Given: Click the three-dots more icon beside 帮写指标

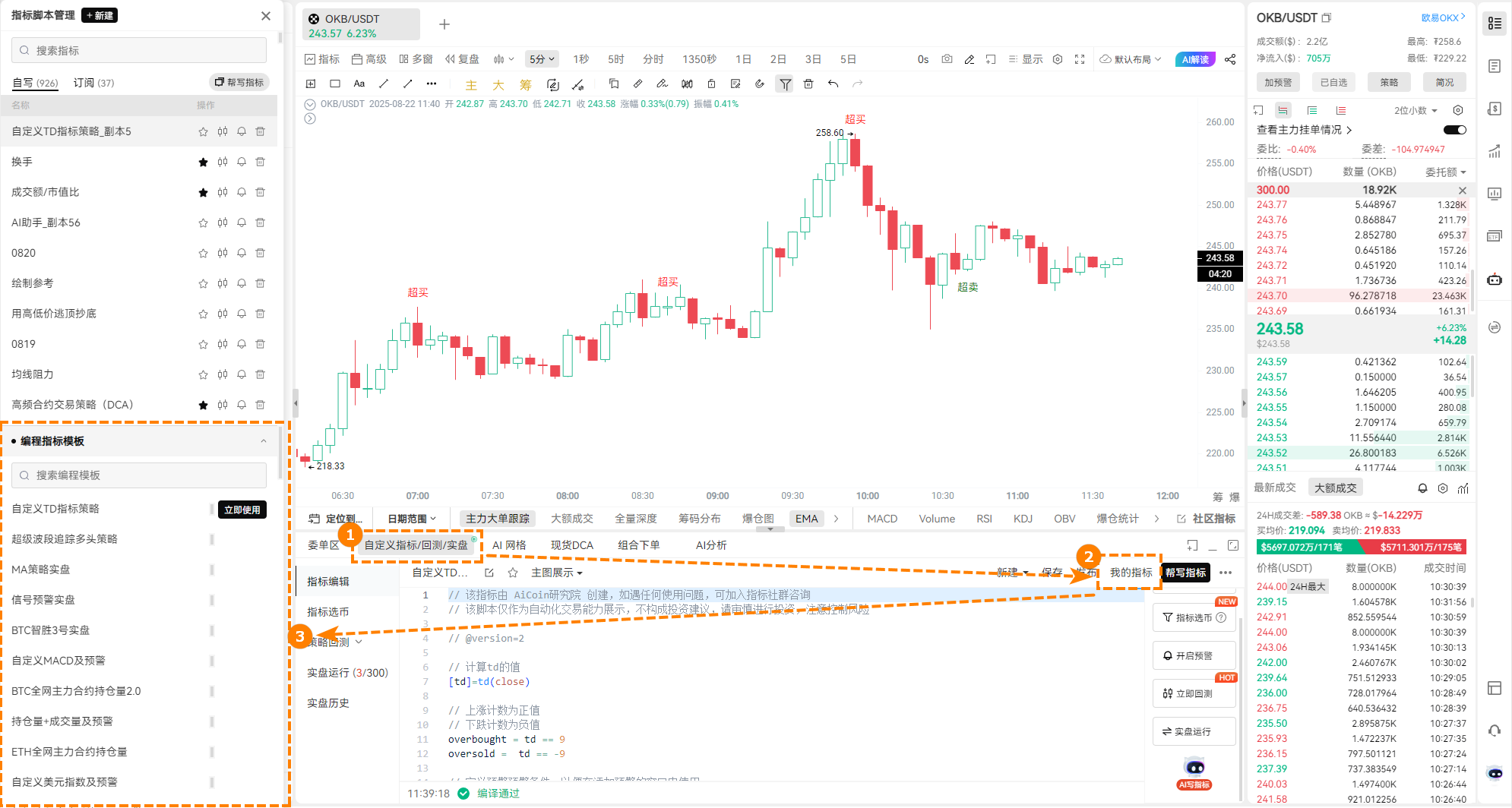Looking at the screenshot, I should coord(1226,573).
